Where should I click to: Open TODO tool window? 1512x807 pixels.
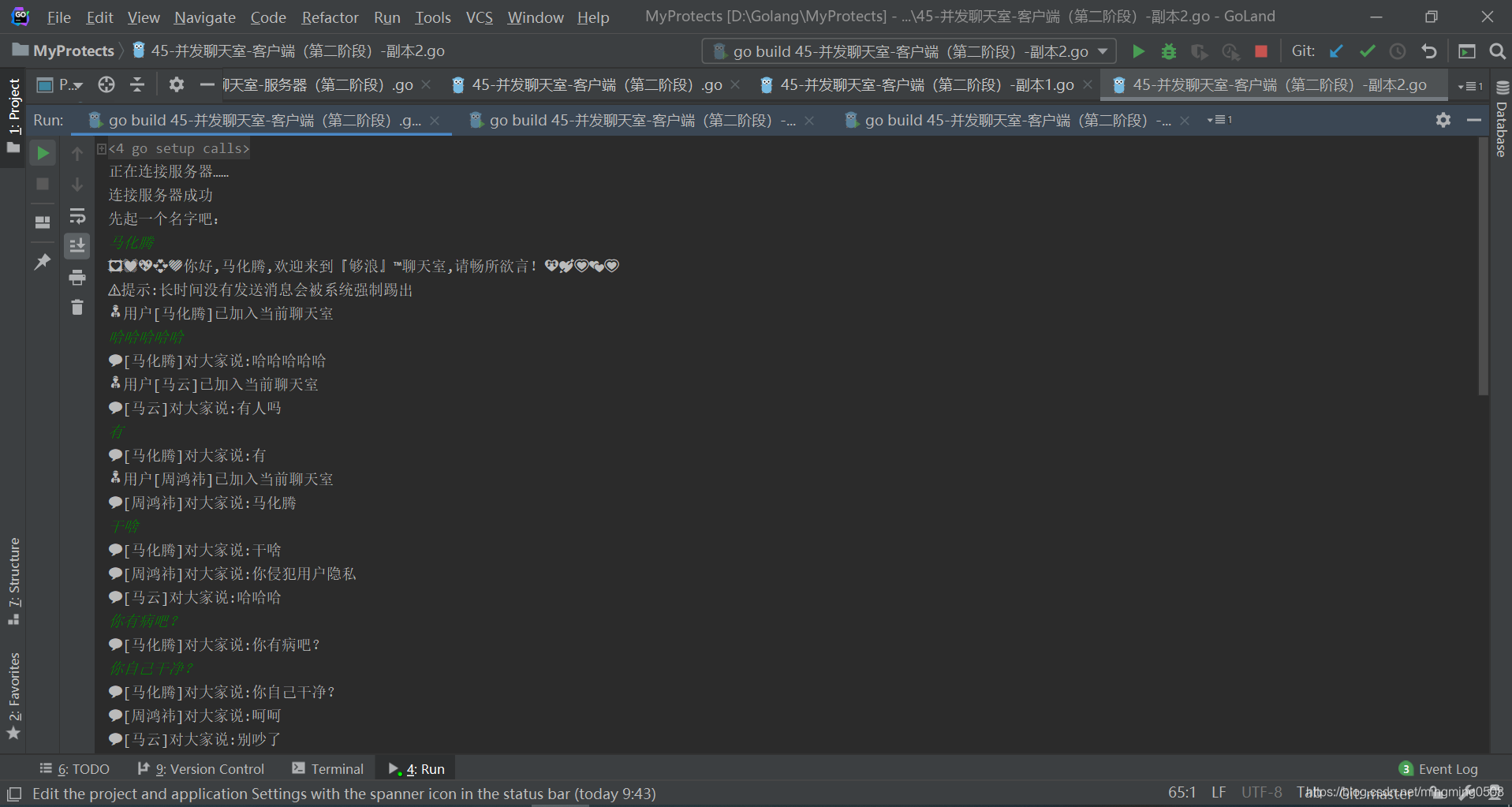[75, 769]
